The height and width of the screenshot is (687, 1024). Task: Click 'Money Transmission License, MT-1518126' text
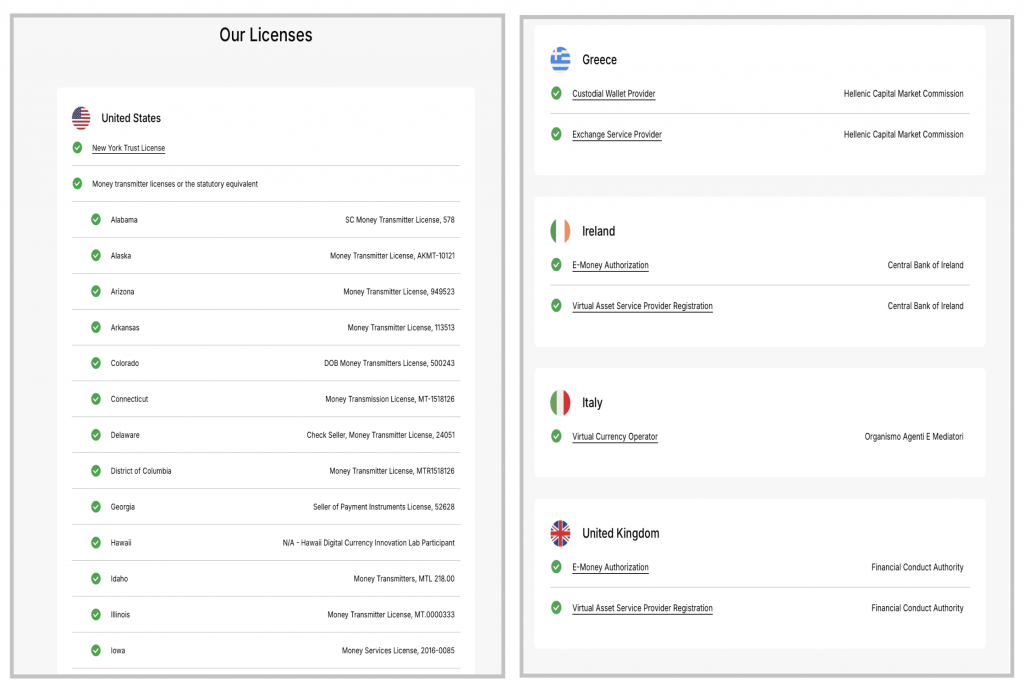tap(390, 399)
